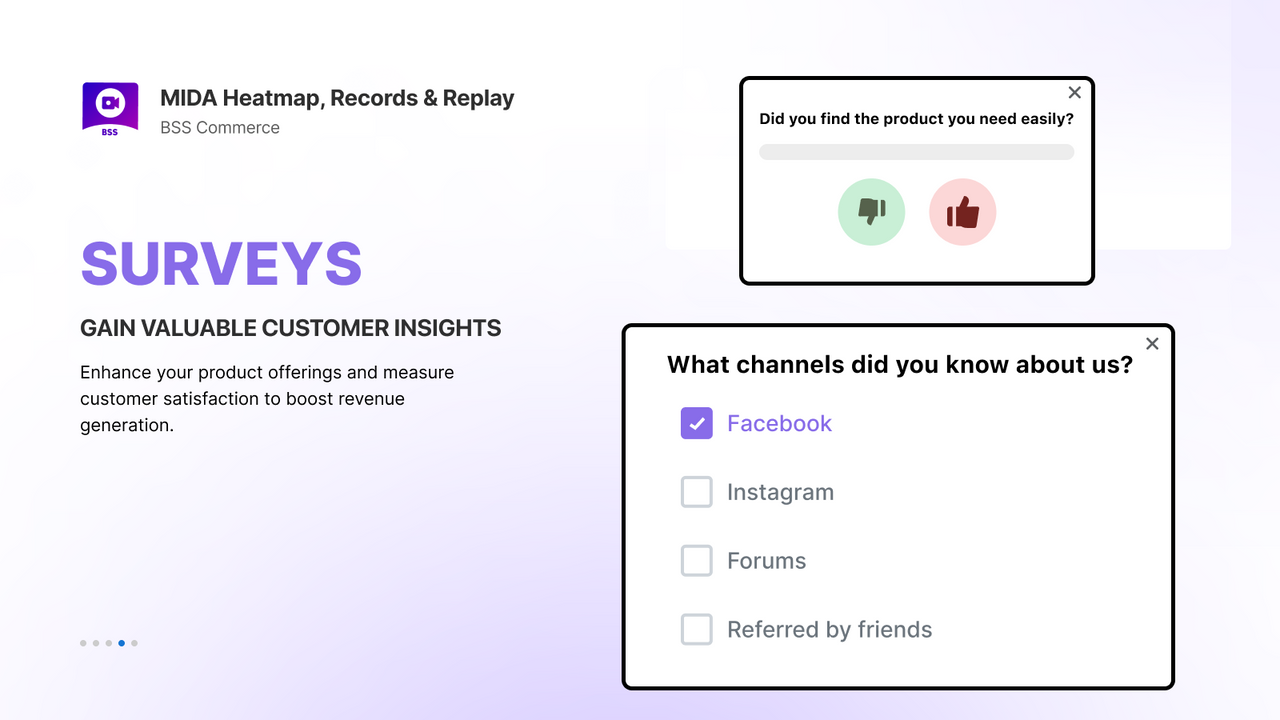Select the active fourth slide dot
Screen dimensions: 1280x720
tap(122, 643)
